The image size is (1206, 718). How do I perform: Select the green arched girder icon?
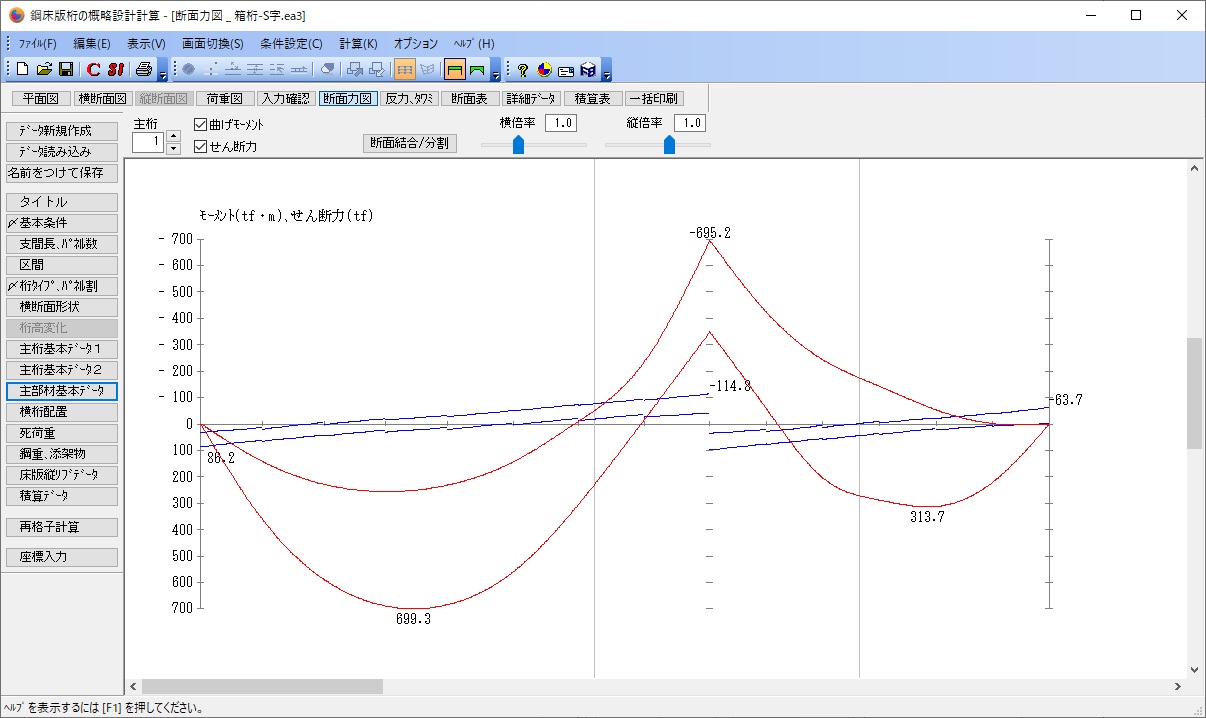(477, 70)
